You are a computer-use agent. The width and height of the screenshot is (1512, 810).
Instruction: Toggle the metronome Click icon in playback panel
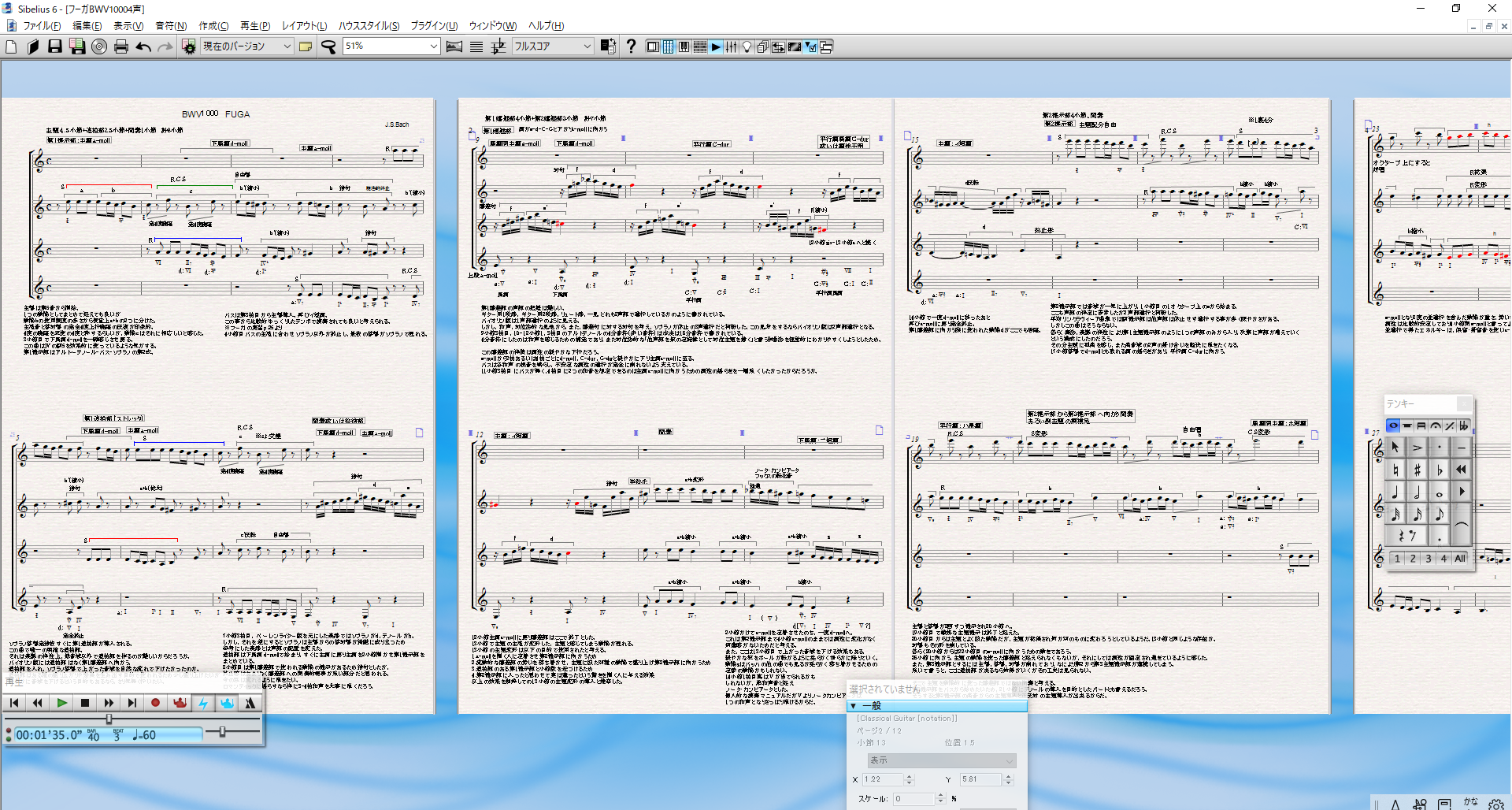coord(250,703)
